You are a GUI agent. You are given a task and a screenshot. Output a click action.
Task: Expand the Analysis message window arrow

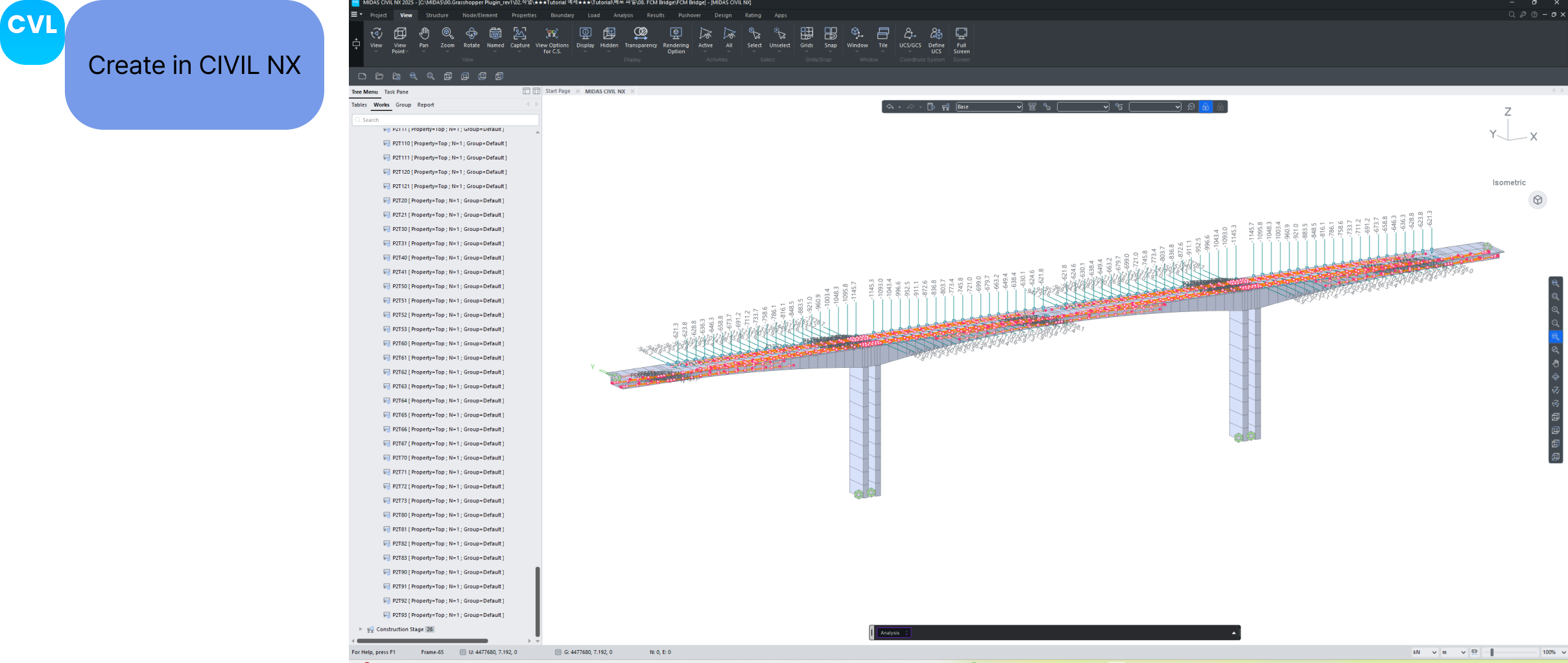pyautogui.click(x=1233, y=633)
